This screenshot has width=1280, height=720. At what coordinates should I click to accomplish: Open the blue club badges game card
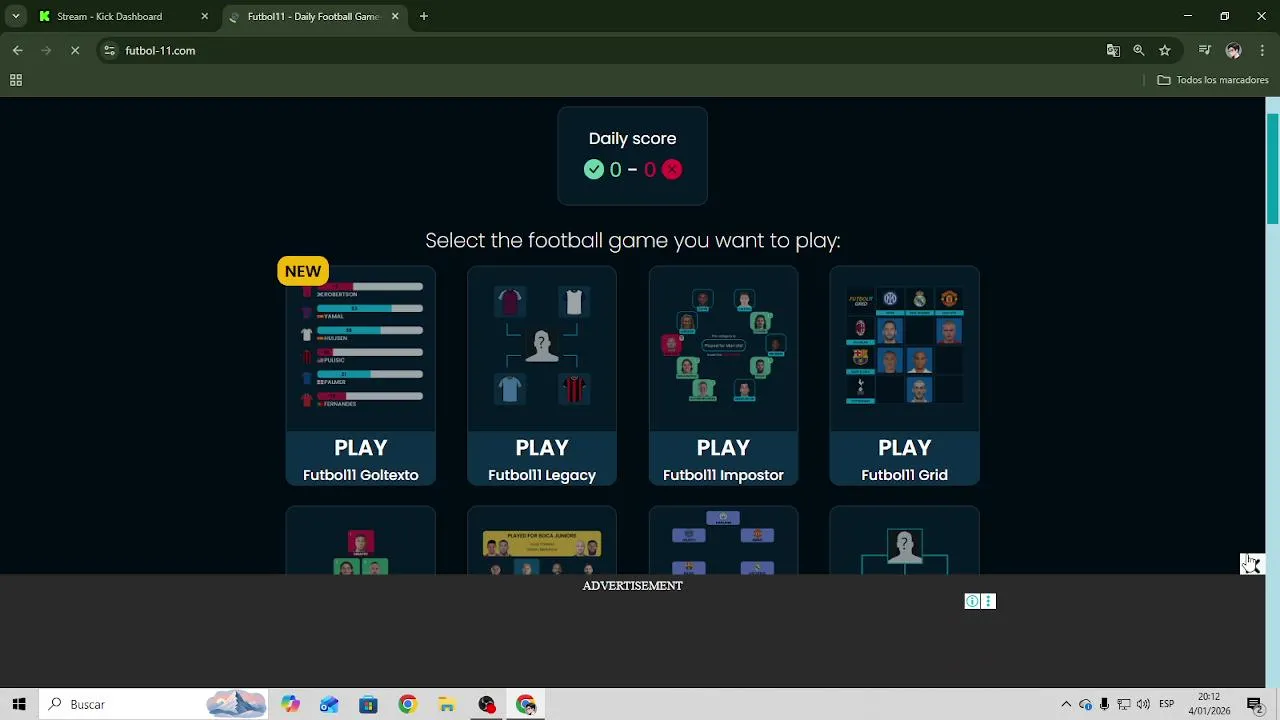pyautogui.click(x=723, y=541)
